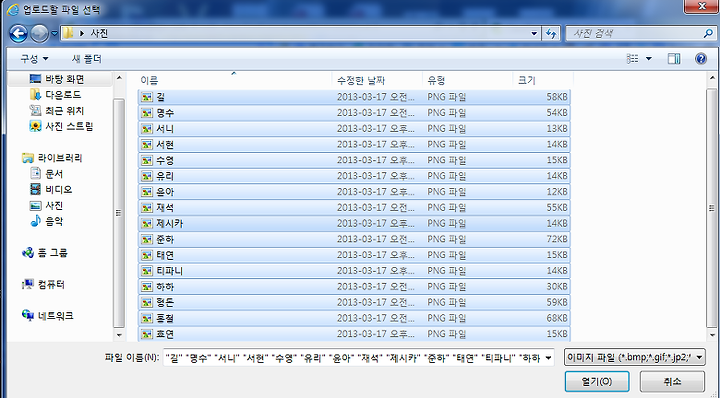The height and width of the screenshot is (398, 720).
Task: Click the 홍철 file icon
Action: click(146, 318)
